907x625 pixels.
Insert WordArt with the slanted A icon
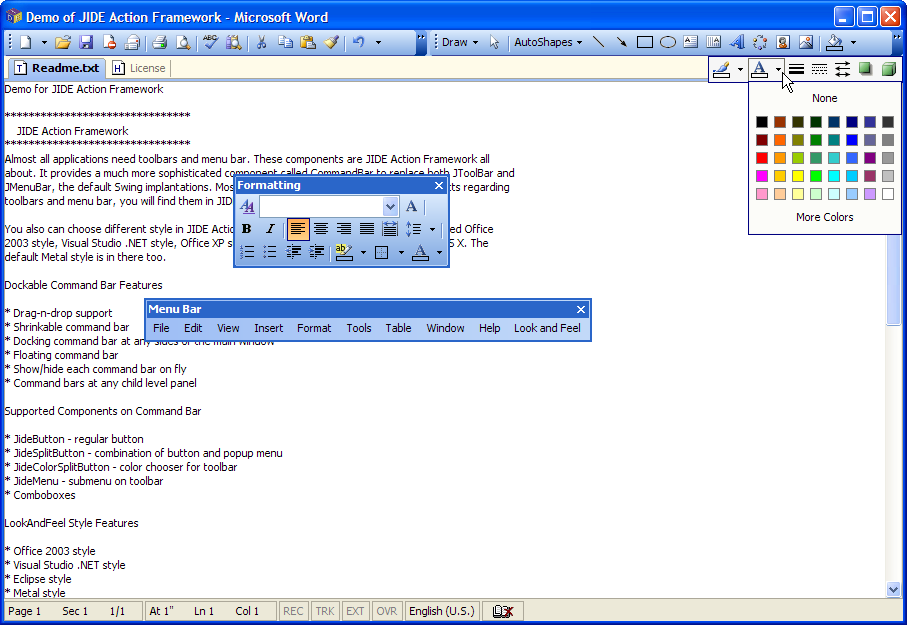(737, 42)
